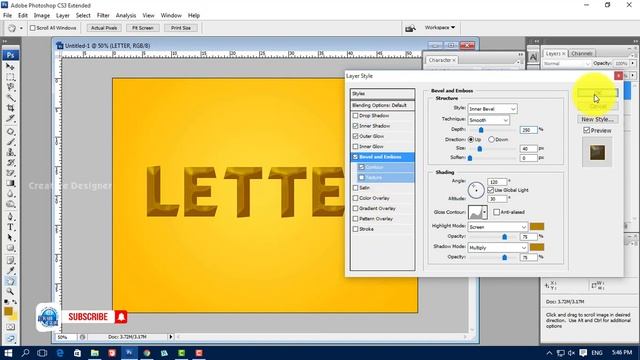
Task: Open the Layer menu
Action: [62, 16]
